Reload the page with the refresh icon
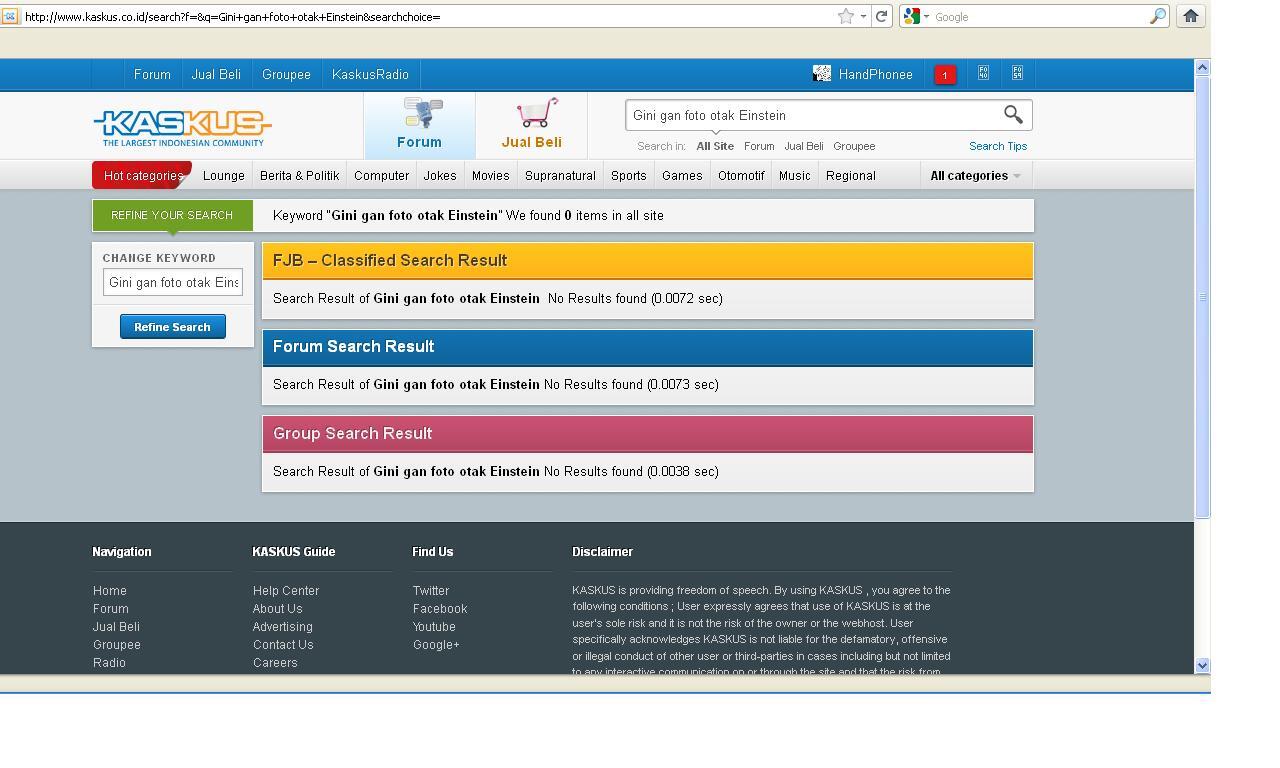 coord(881,16)
